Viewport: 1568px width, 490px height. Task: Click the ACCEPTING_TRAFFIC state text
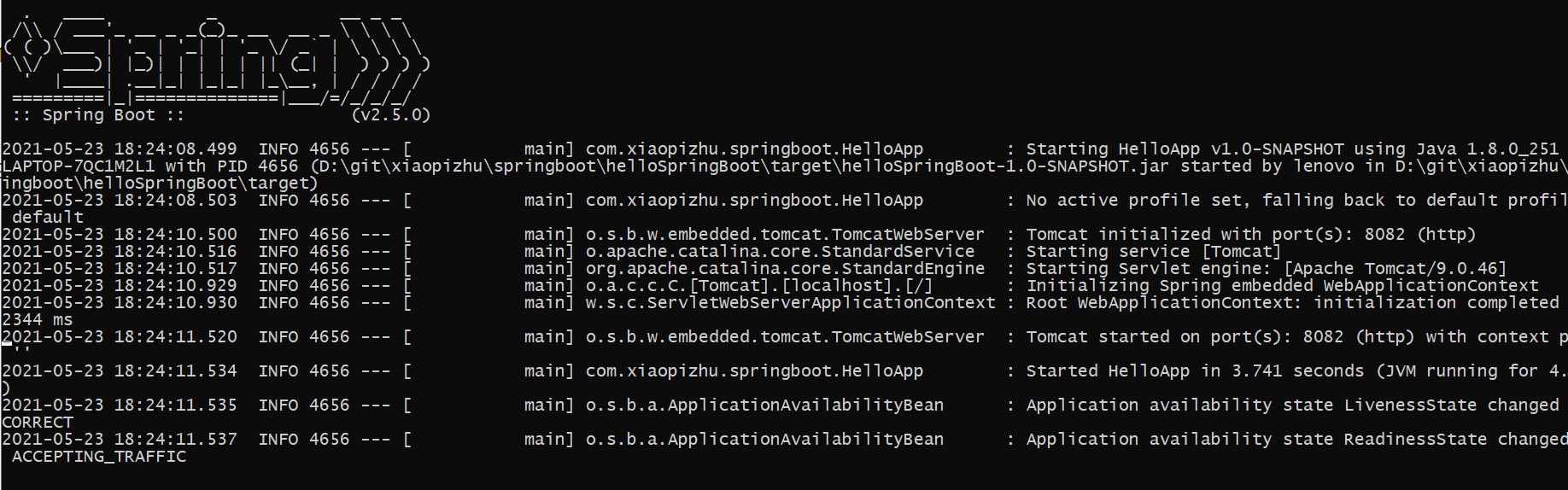[99, 457]
